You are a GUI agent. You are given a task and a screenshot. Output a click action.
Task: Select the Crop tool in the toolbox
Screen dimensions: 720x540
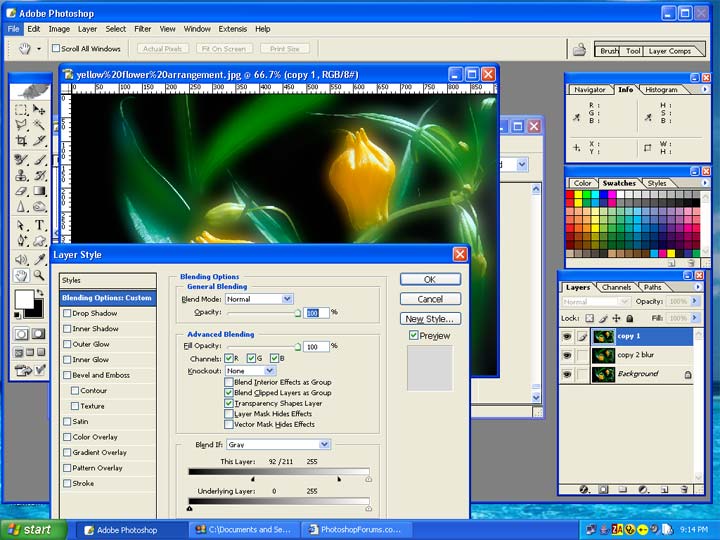[21, 142]
